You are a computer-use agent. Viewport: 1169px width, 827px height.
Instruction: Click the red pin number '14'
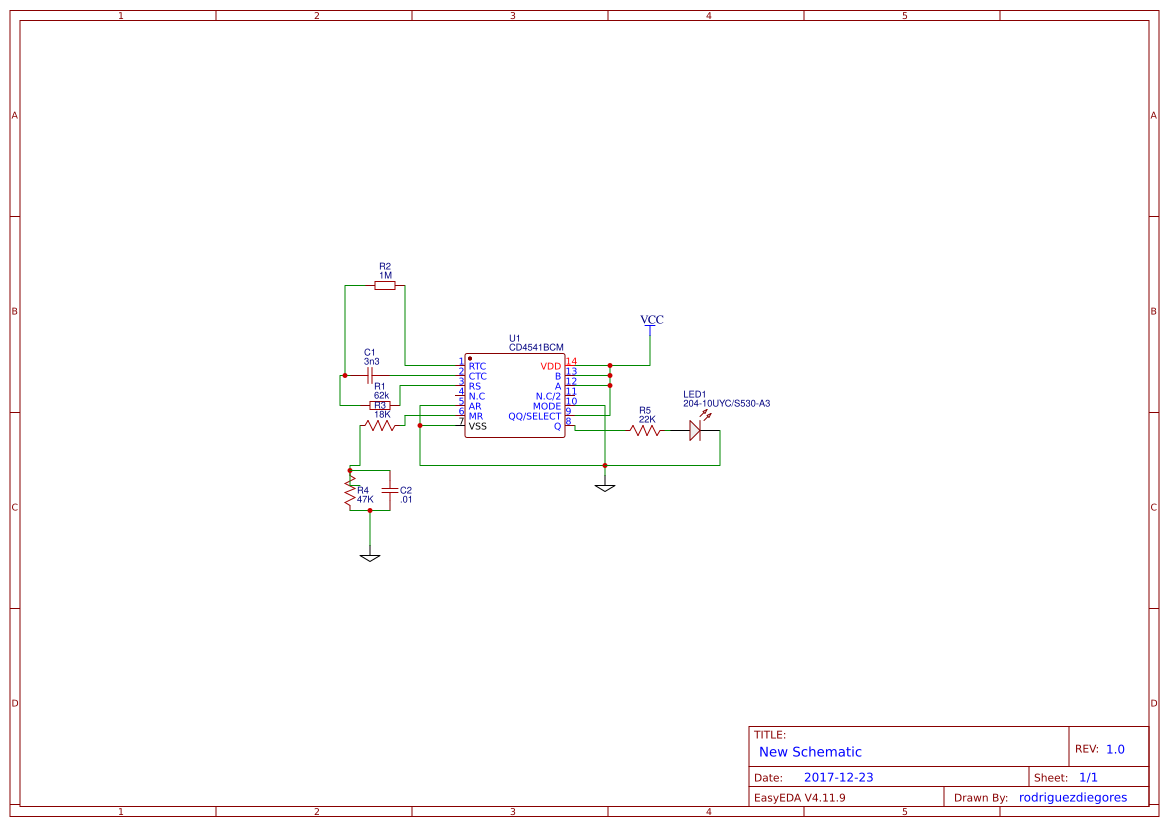tap(571, 362)
